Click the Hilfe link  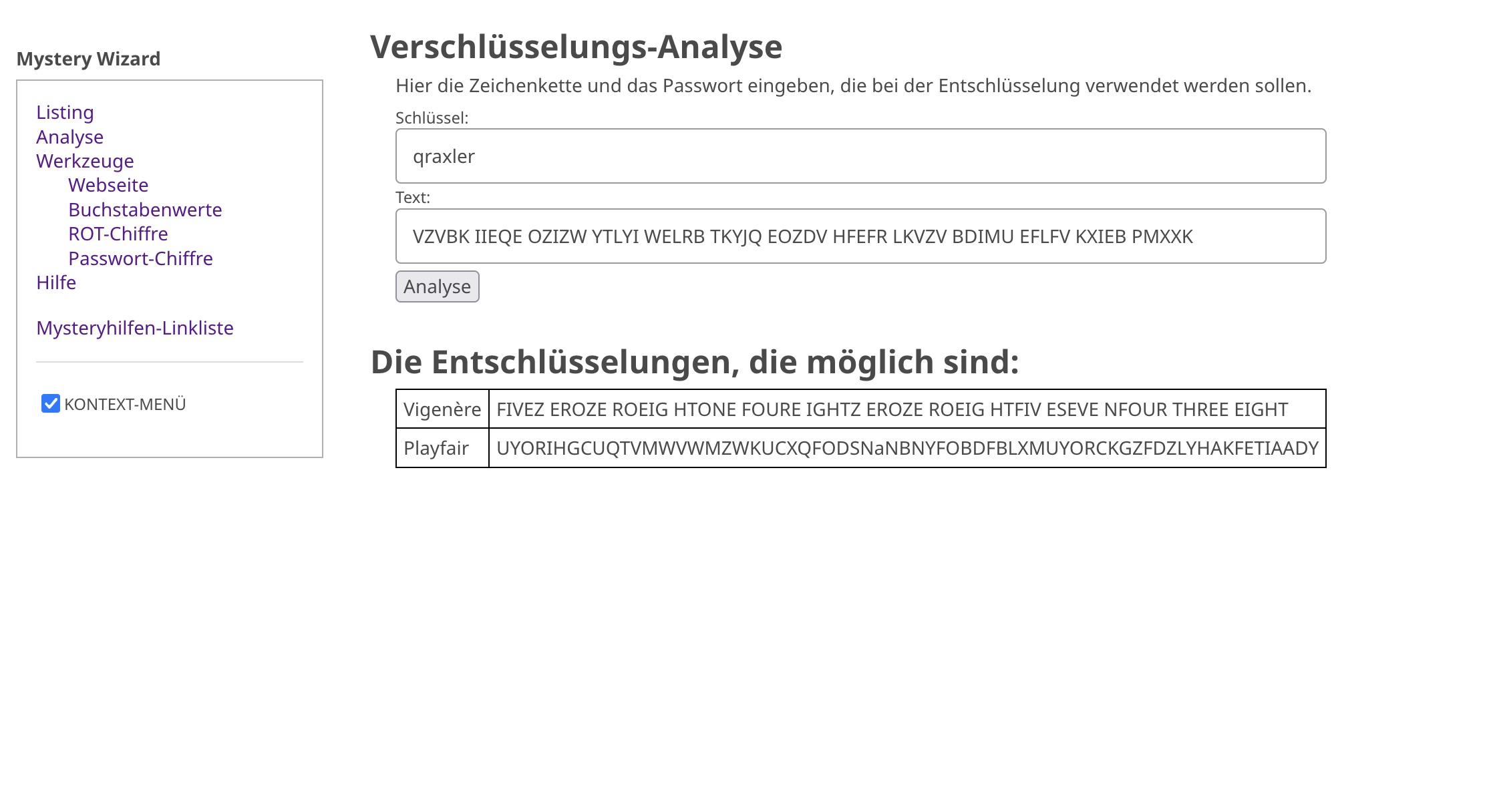click(56, 282)
